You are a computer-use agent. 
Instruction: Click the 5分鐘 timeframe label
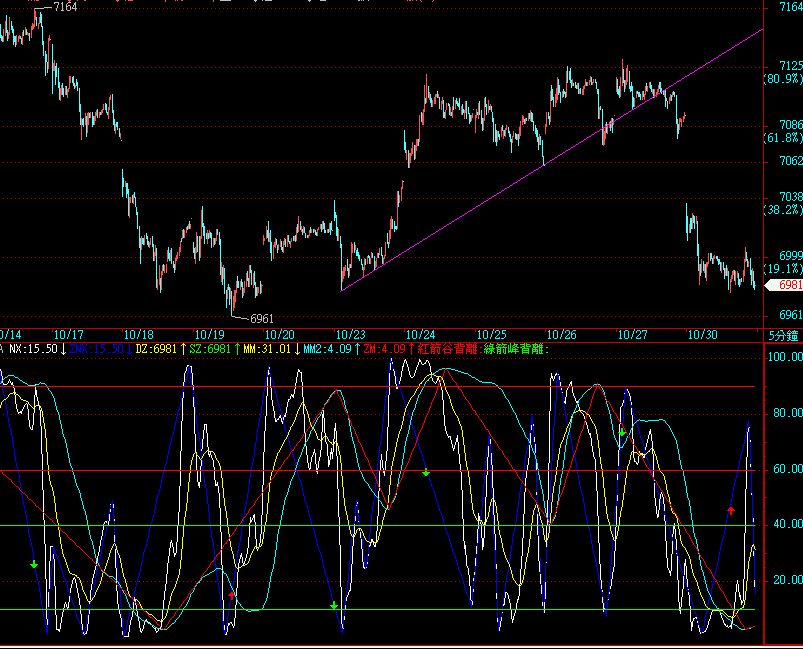(x=783, y=334)
